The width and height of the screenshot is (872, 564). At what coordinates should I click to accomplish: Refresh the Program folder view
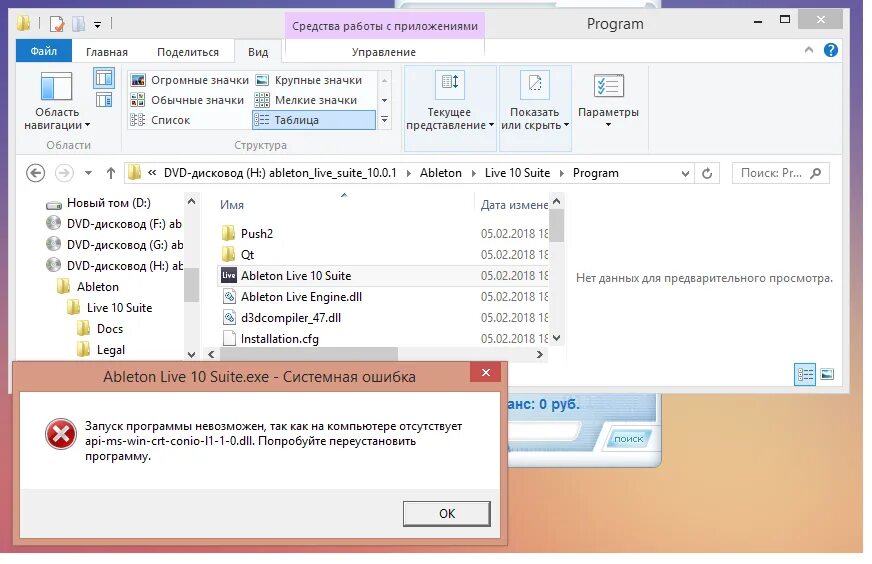point(707,173)
